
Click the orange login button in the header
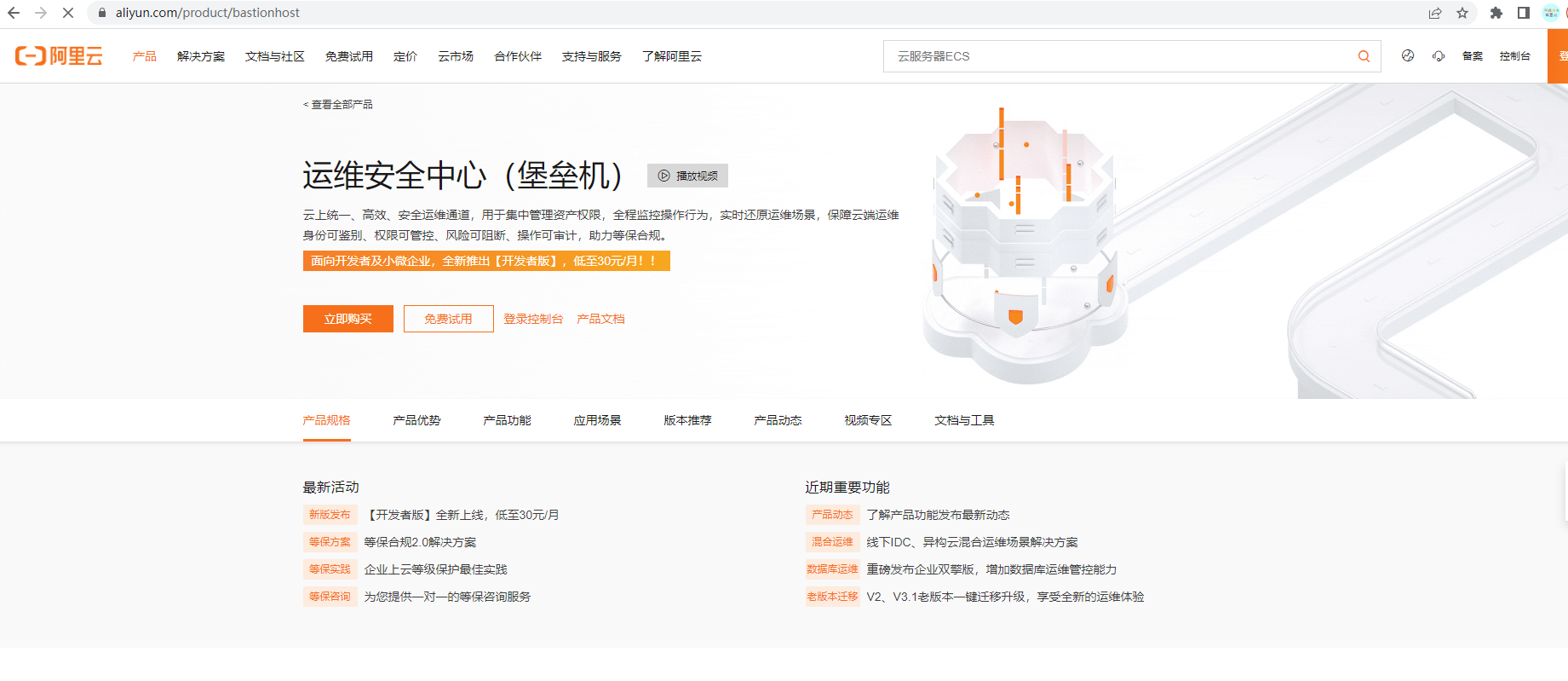(1558, 56)
